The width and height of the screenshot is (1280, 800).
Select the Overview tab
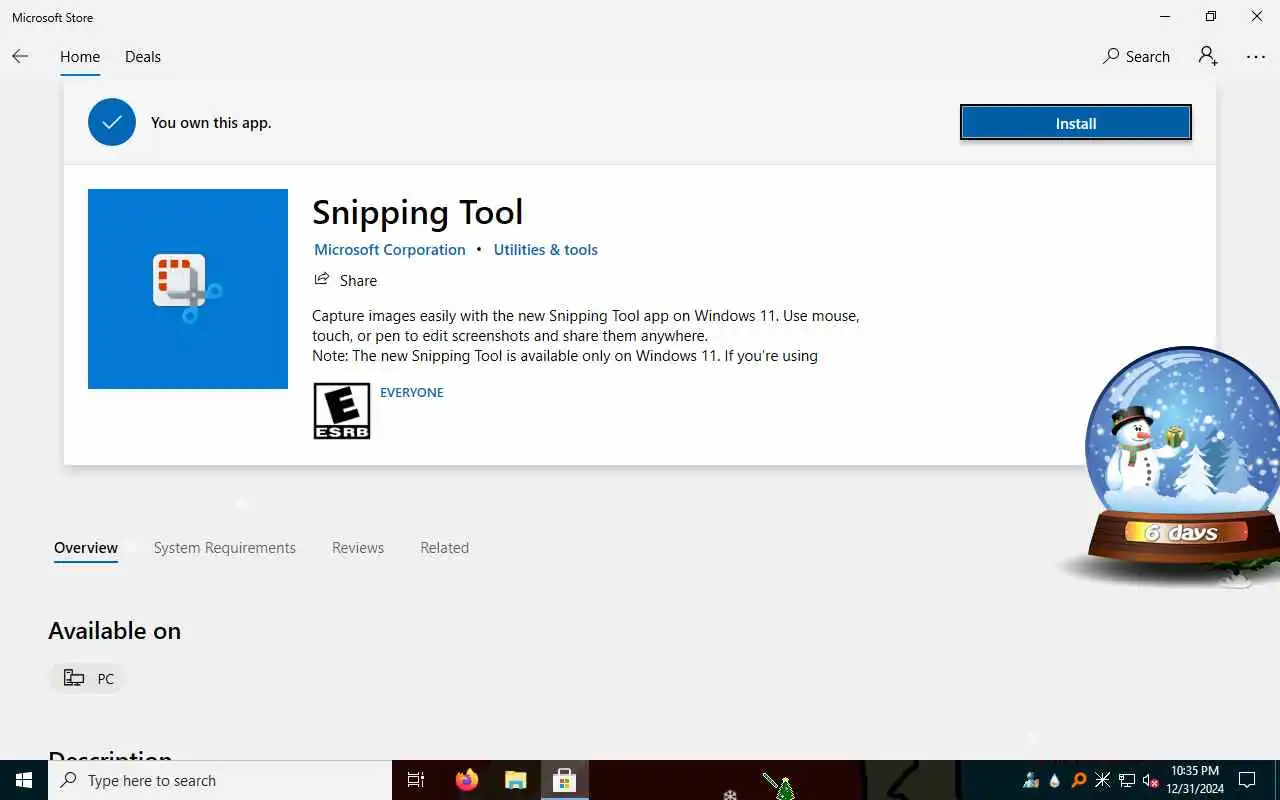[x=86, y=548]
